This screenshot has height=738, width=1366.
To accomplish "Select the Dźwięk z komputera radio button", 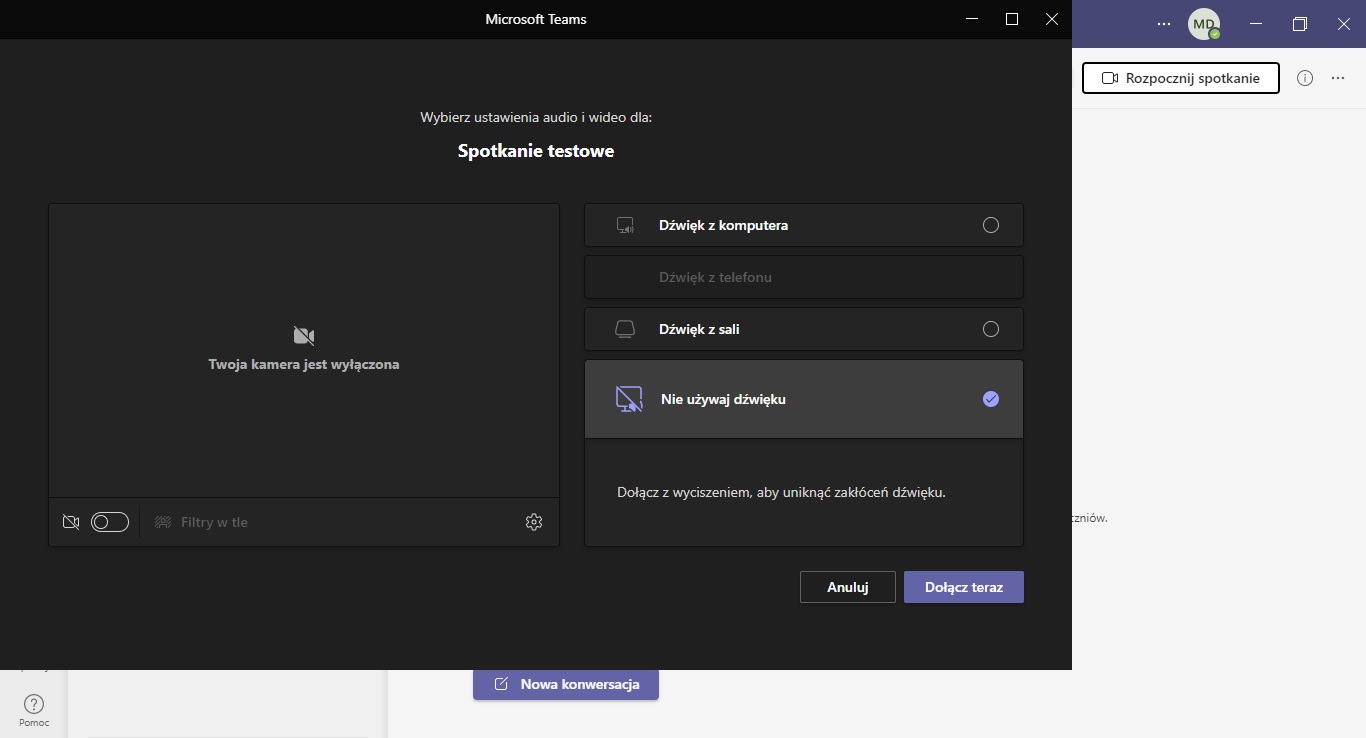I will (991, 225).
